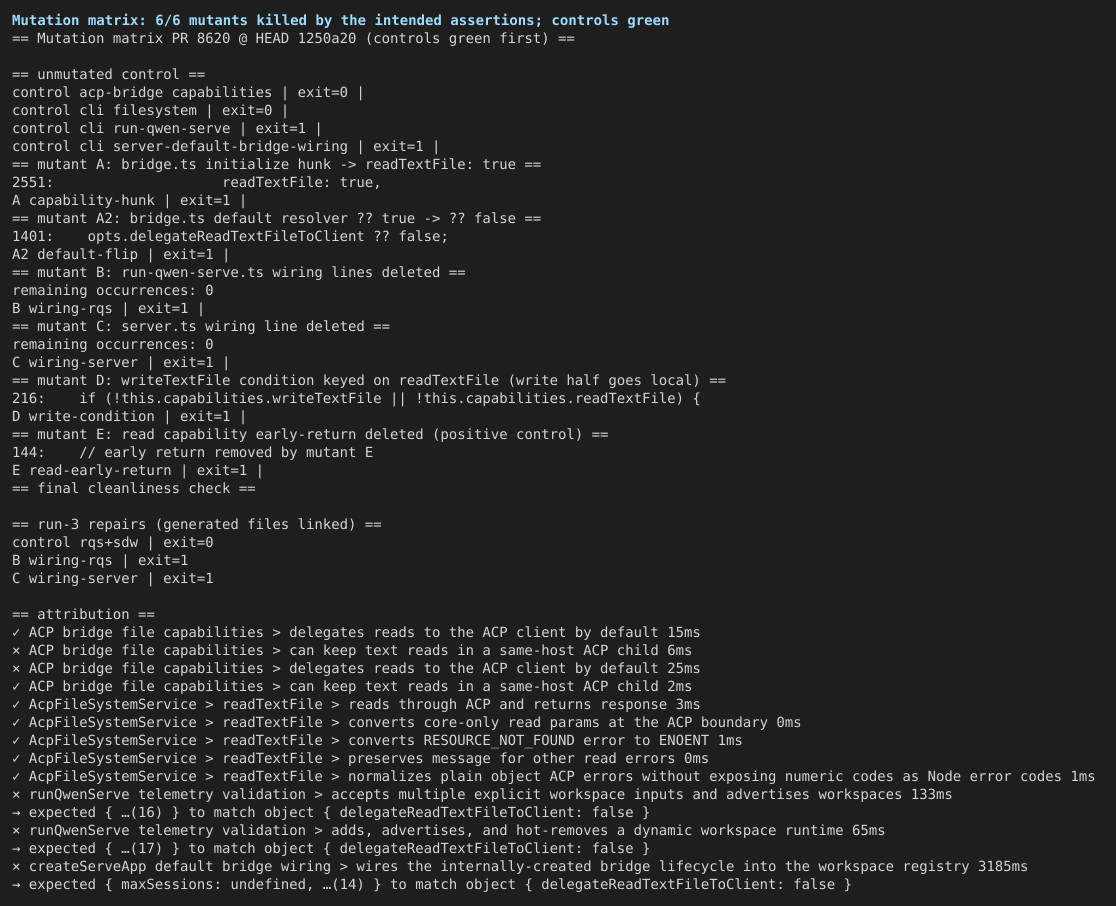
Task: Click the "control cli filesystem" exit=0 line
Action: [150, 110]
